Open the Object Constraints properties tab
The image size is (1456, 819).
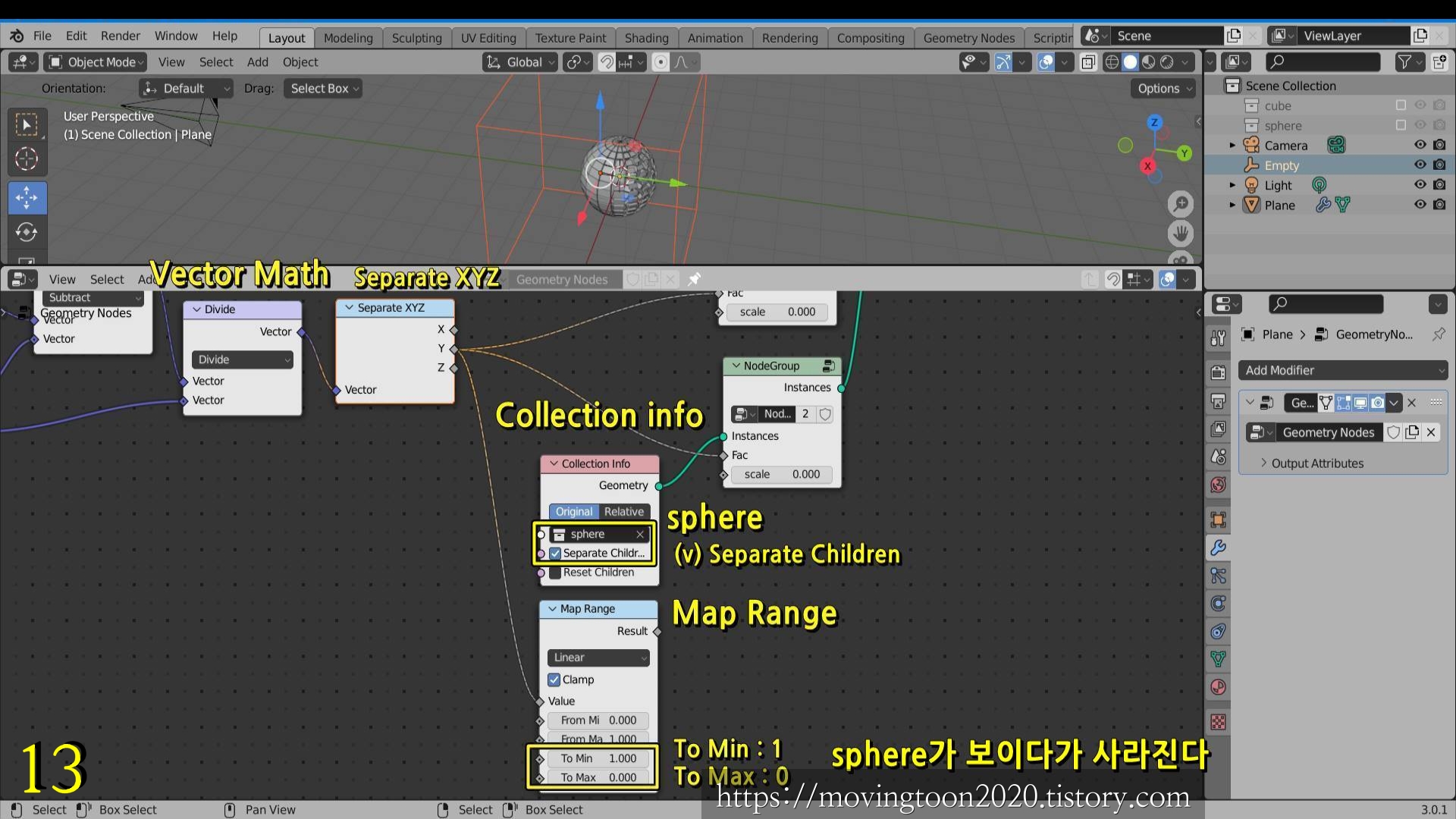[1219, 632]
